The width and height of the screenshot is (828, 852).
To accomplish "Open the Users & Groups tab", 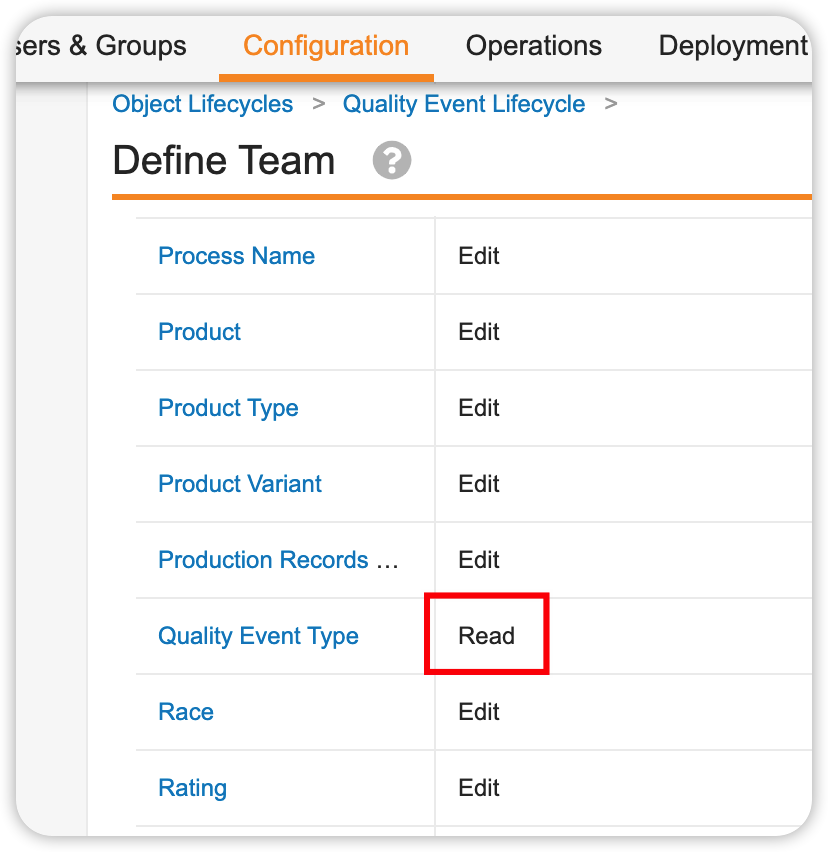I will tap(101, 46).
